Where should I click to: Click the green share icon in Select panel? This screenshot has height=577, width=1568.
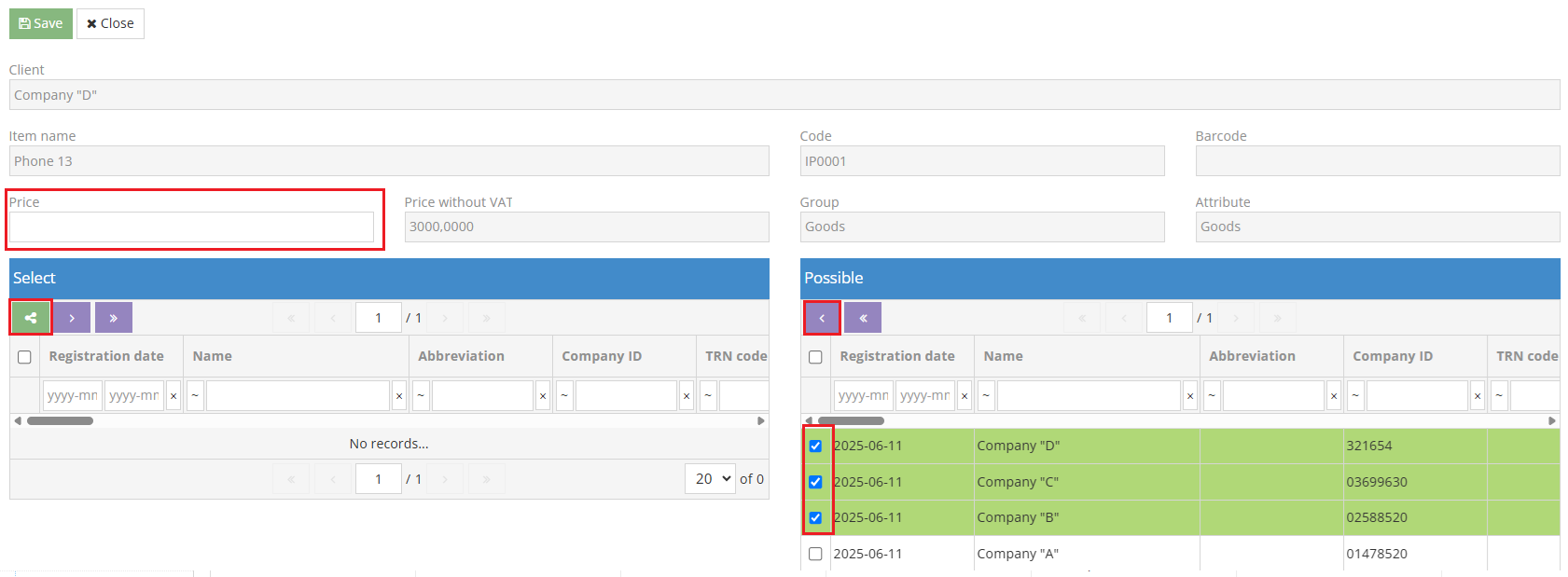31,318
